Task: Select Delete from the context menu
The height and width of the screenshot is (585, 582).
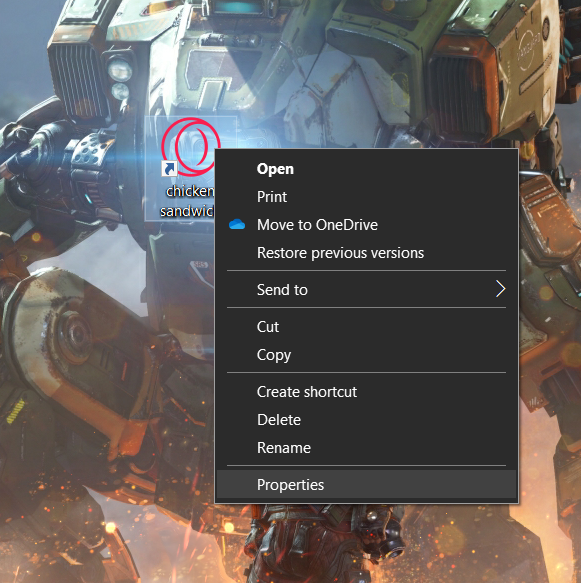Action: [366, 420]
